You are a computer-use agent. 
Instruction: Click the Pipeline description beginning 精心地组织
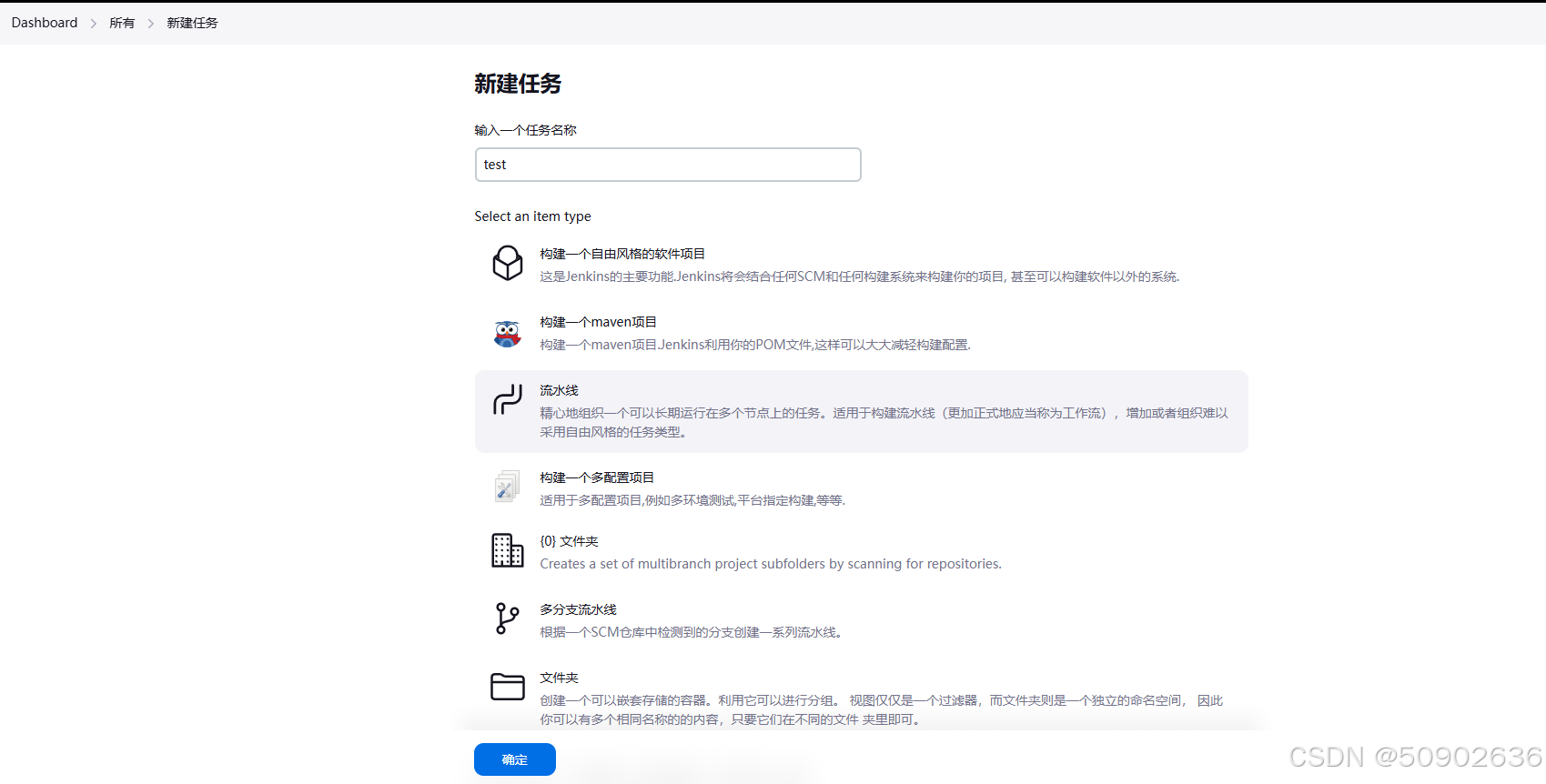(884, 422)
